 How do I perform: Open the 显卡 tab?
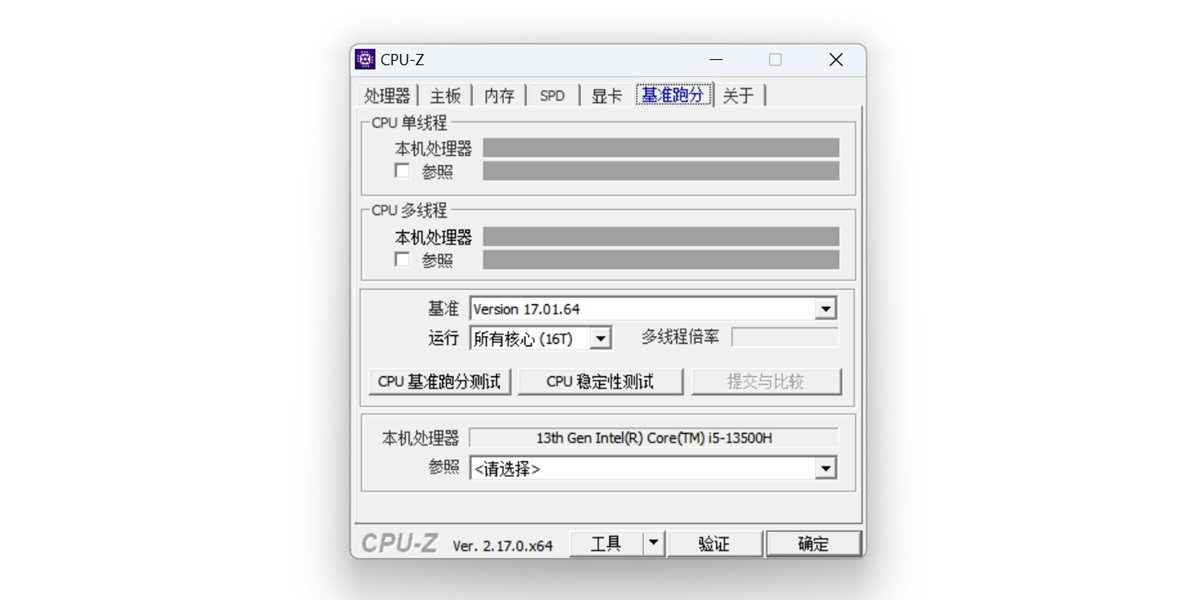(606, 95)
